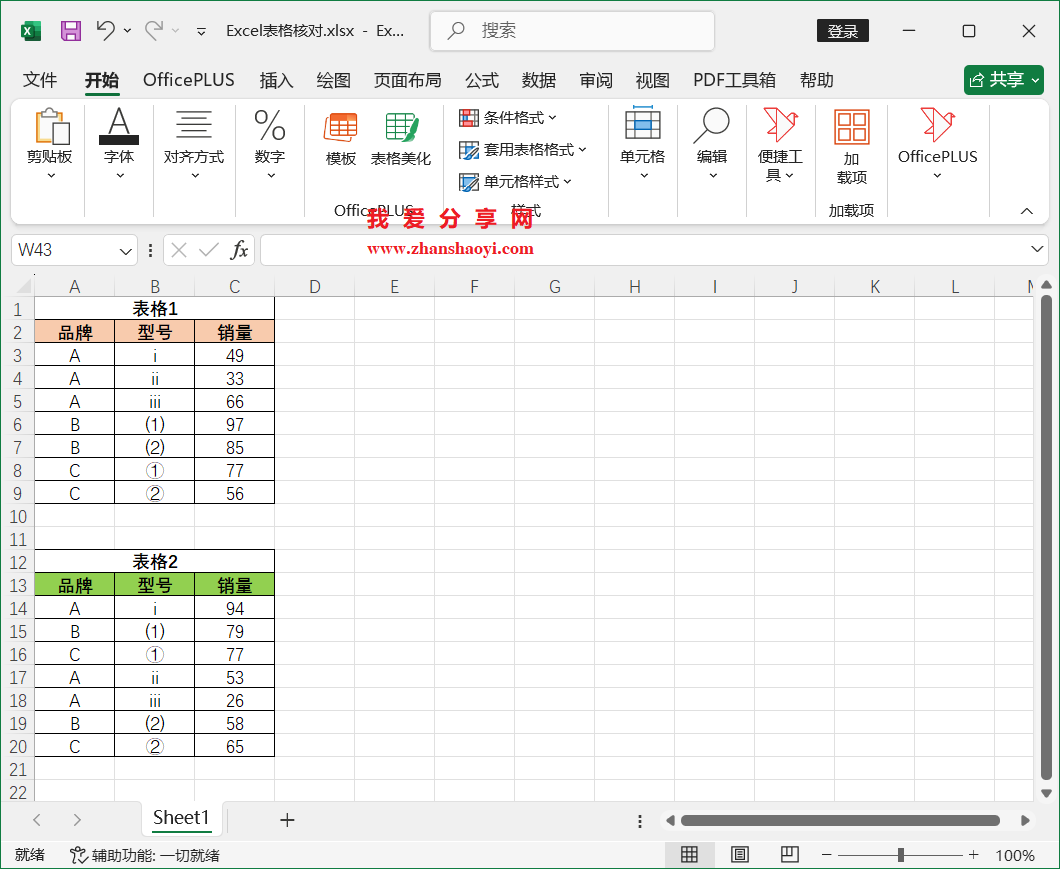Open the 数字 number format group
This screenshot has height=869, width=1060.
coord(270,144)
